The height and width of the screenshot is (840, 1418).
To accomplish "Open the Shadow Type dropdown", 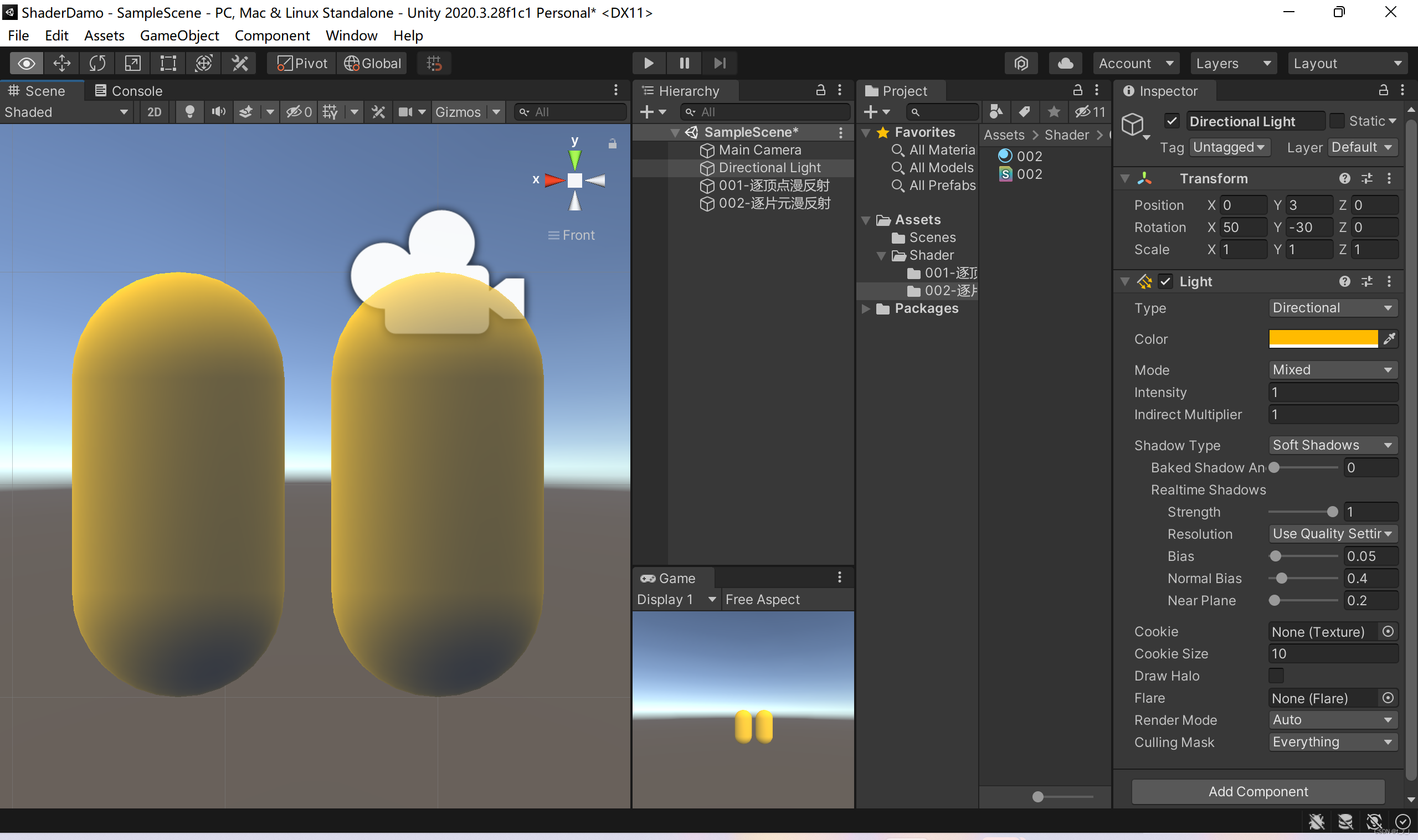I will (x=1333, y=445).
